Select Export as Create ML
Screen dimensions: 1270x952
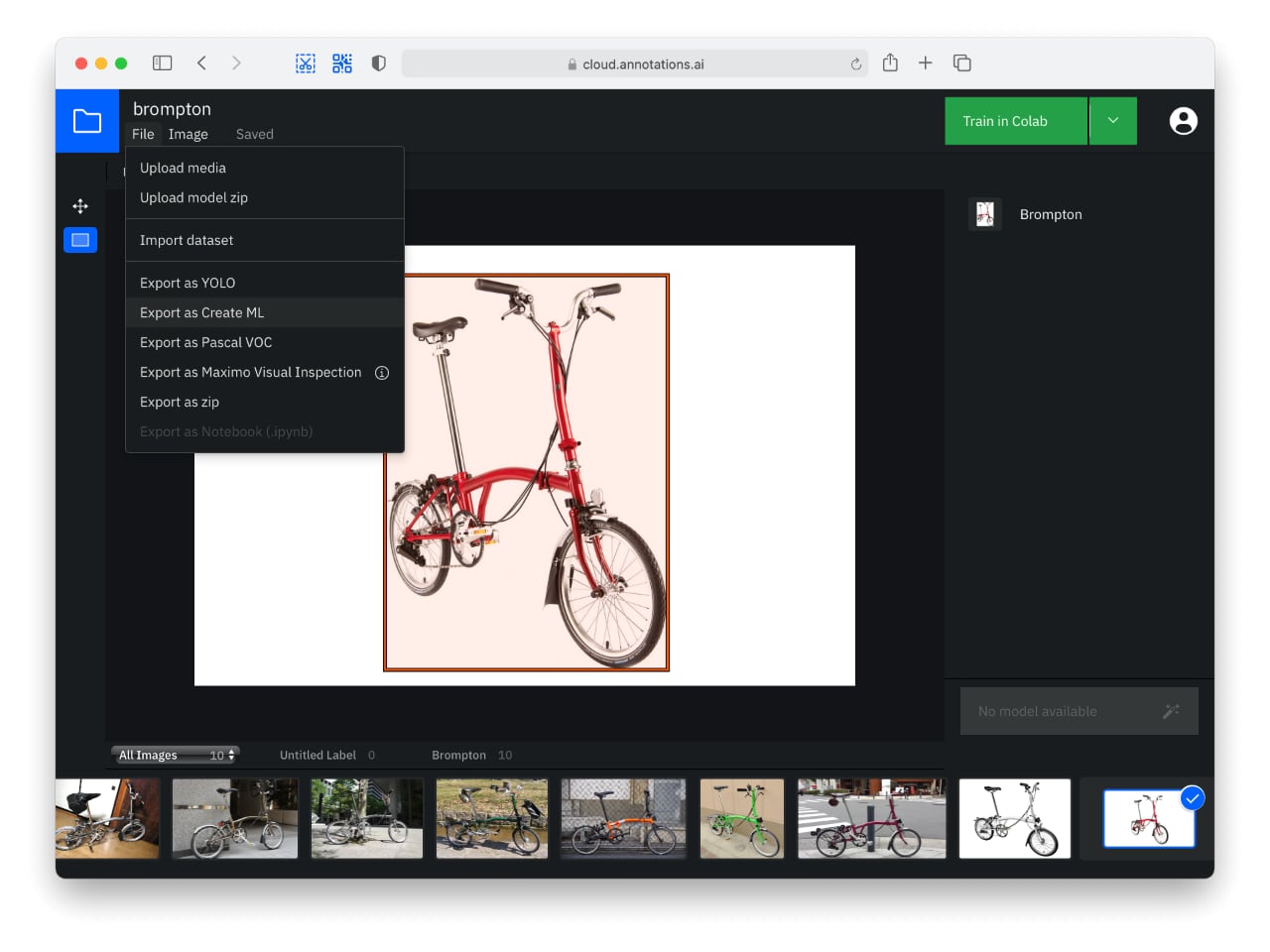click(201, 312)
